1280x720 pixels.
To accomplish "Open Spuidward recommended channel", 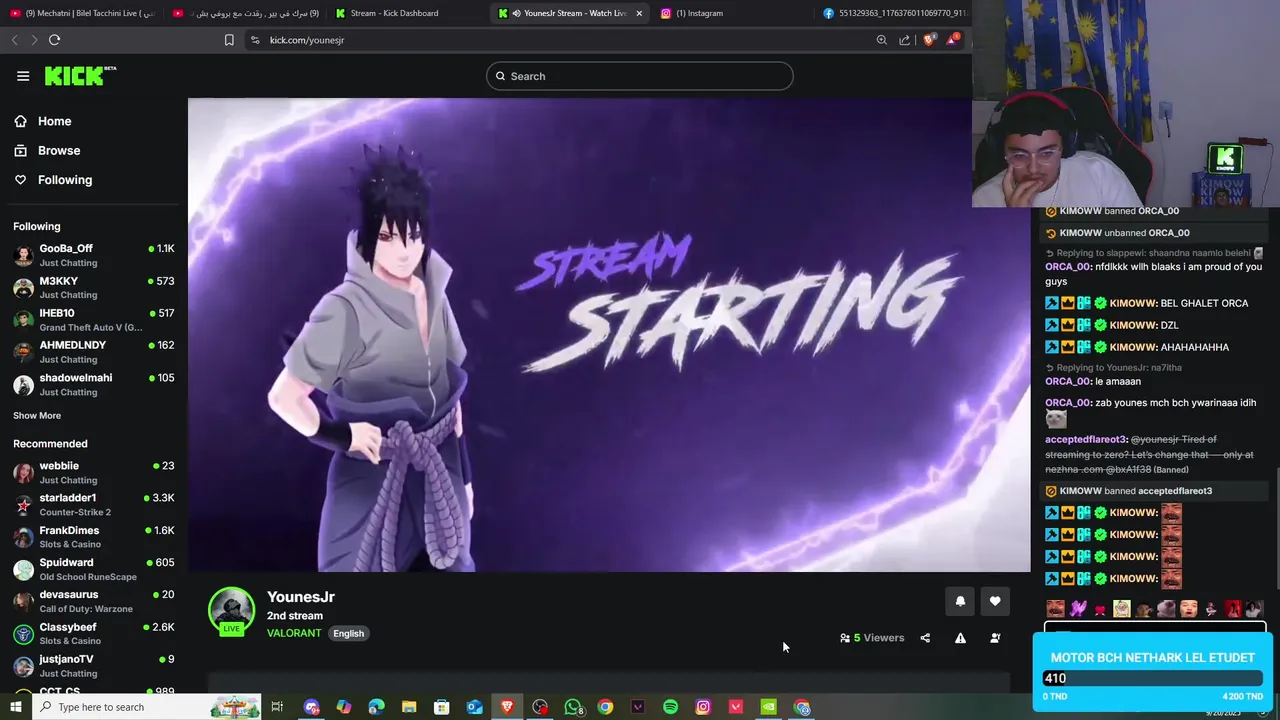I will pyautogui.click(x=94, y=569).
